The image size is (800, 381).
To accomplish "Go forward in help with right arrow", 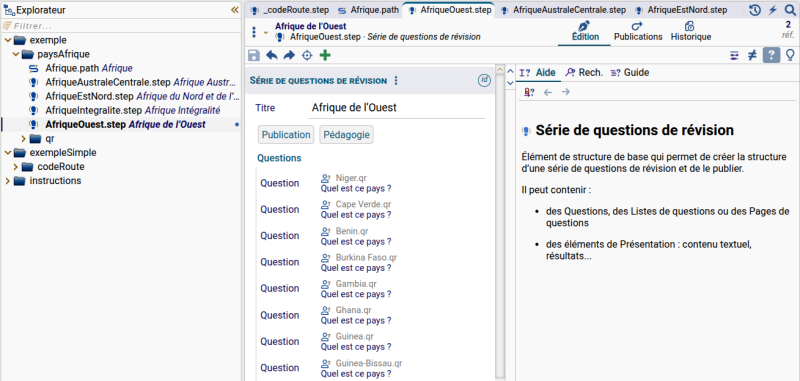I will click(565, 92).
